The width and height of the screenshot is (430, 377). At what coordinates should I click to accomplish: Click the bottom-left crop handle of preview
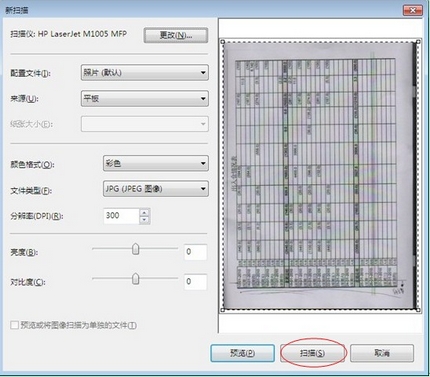tap(223, 310)
